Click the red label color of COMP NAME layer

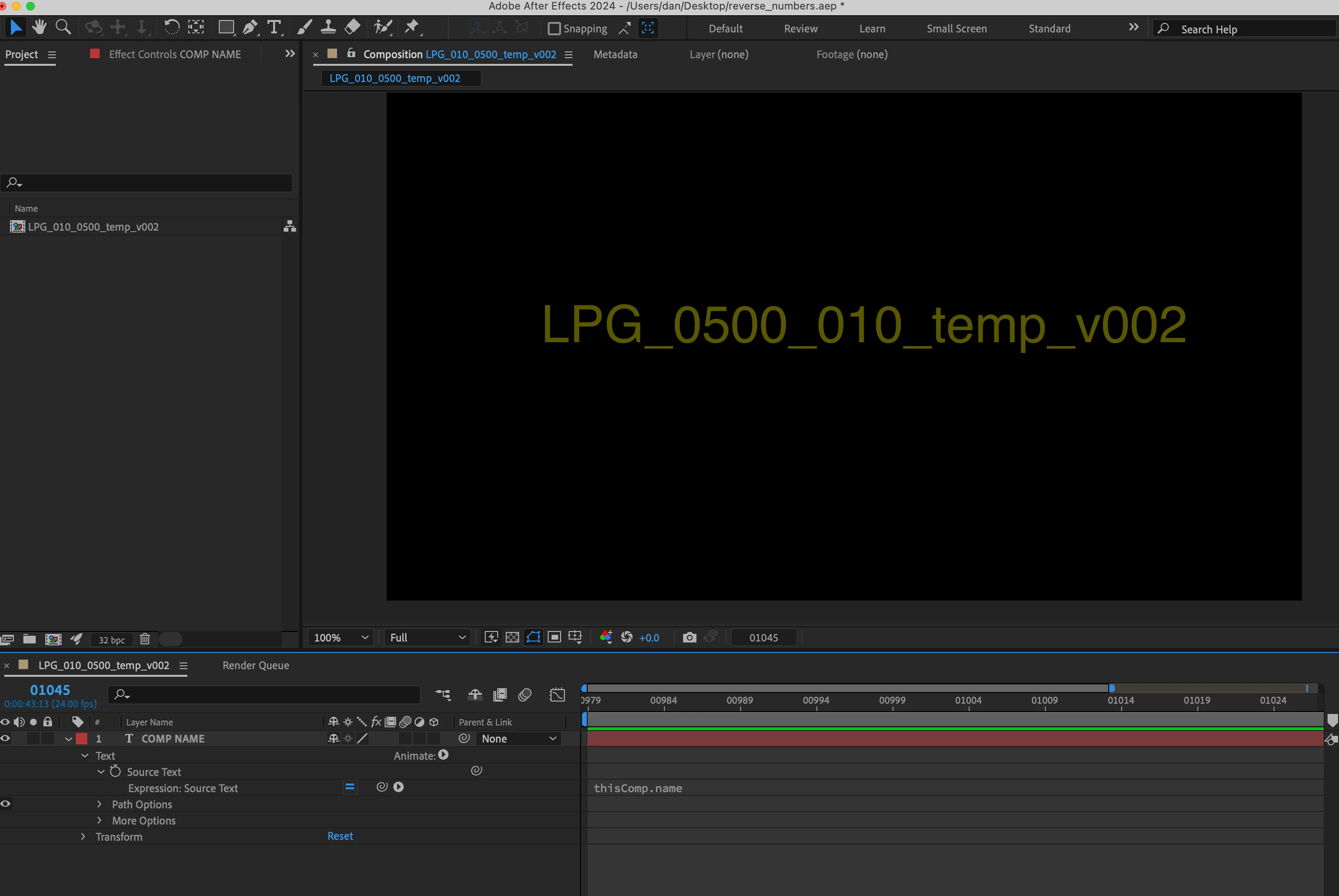click(82, 738)
